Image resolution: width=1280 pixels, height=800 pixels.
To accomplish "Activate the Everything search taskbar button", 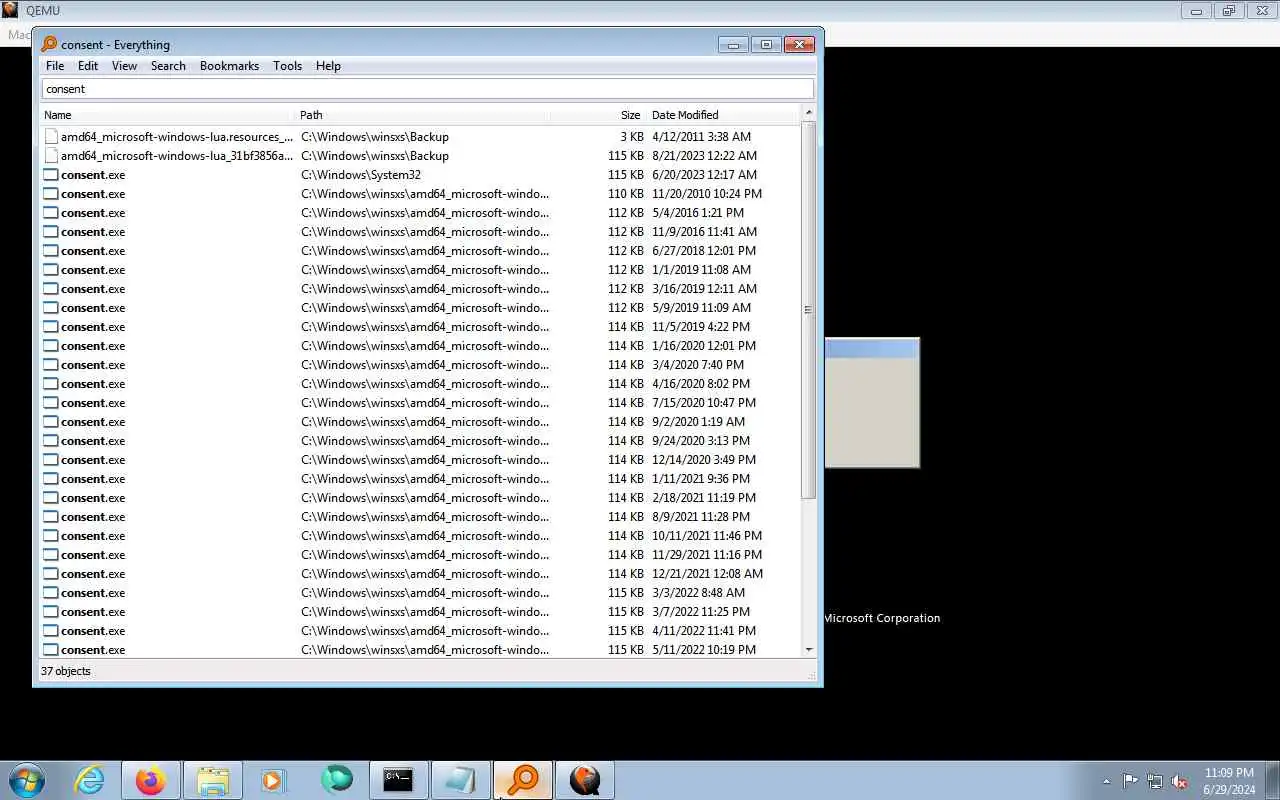I will tap(523, 780).
